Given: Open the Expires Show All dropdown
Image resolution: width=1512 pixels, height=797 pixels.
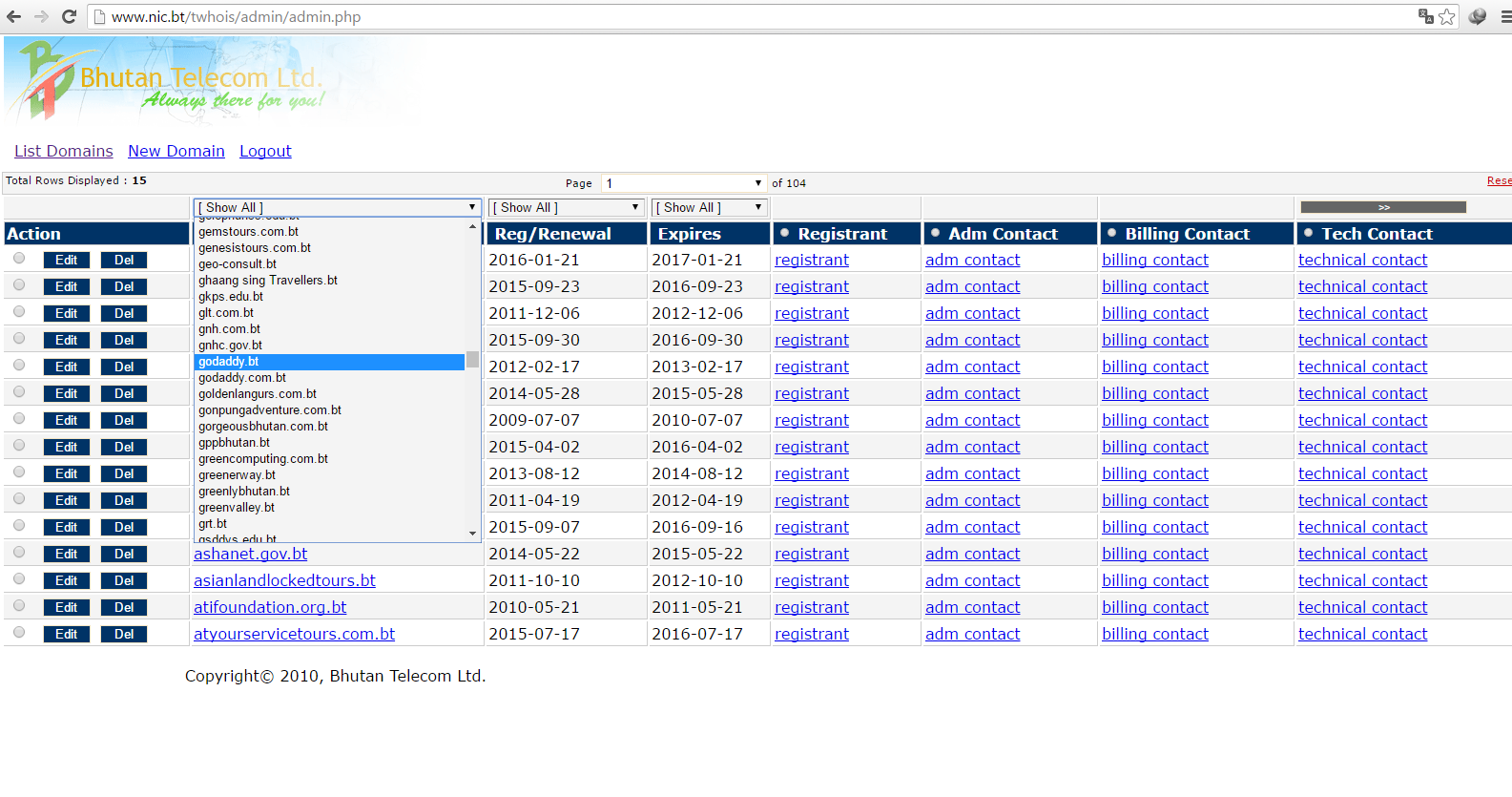Looking at the screenshot, I should point(709,207).
